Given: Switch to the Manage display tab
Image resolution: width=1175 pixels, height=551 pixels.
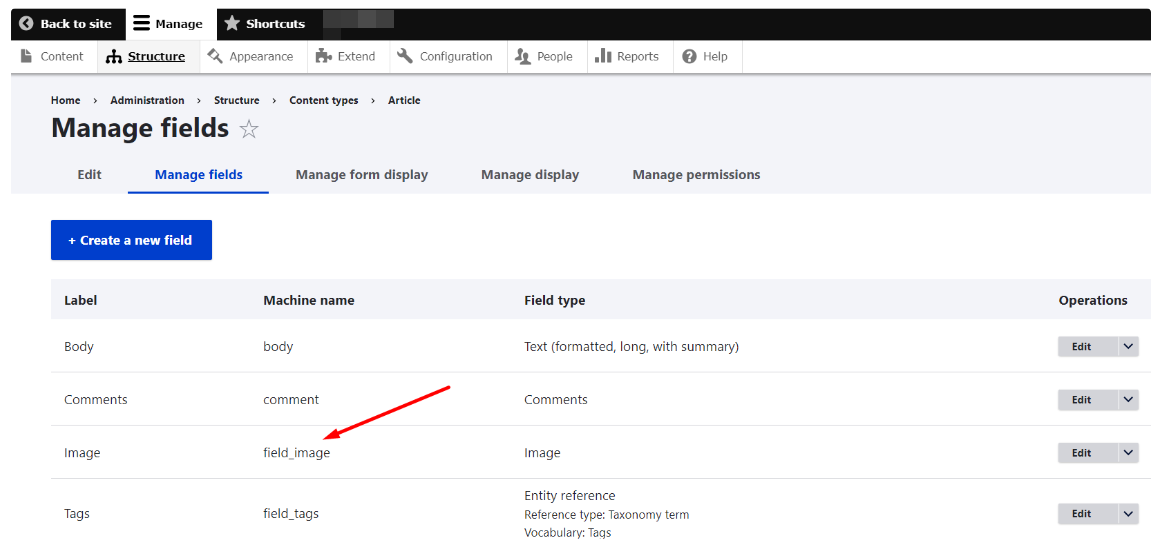Looking at the screenshot, I should pyautogui.click(x=530, y=175).
